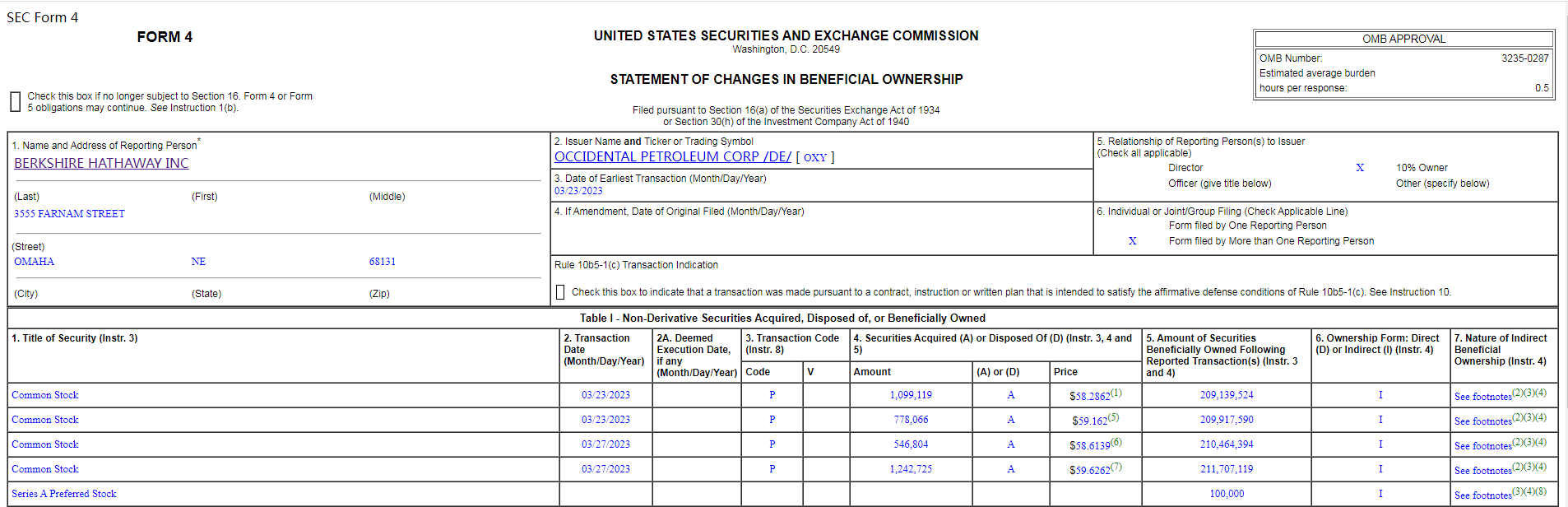Click footnote (5) next to price $59.162
1568x507 pixels.
click(x=1113, y=417)
